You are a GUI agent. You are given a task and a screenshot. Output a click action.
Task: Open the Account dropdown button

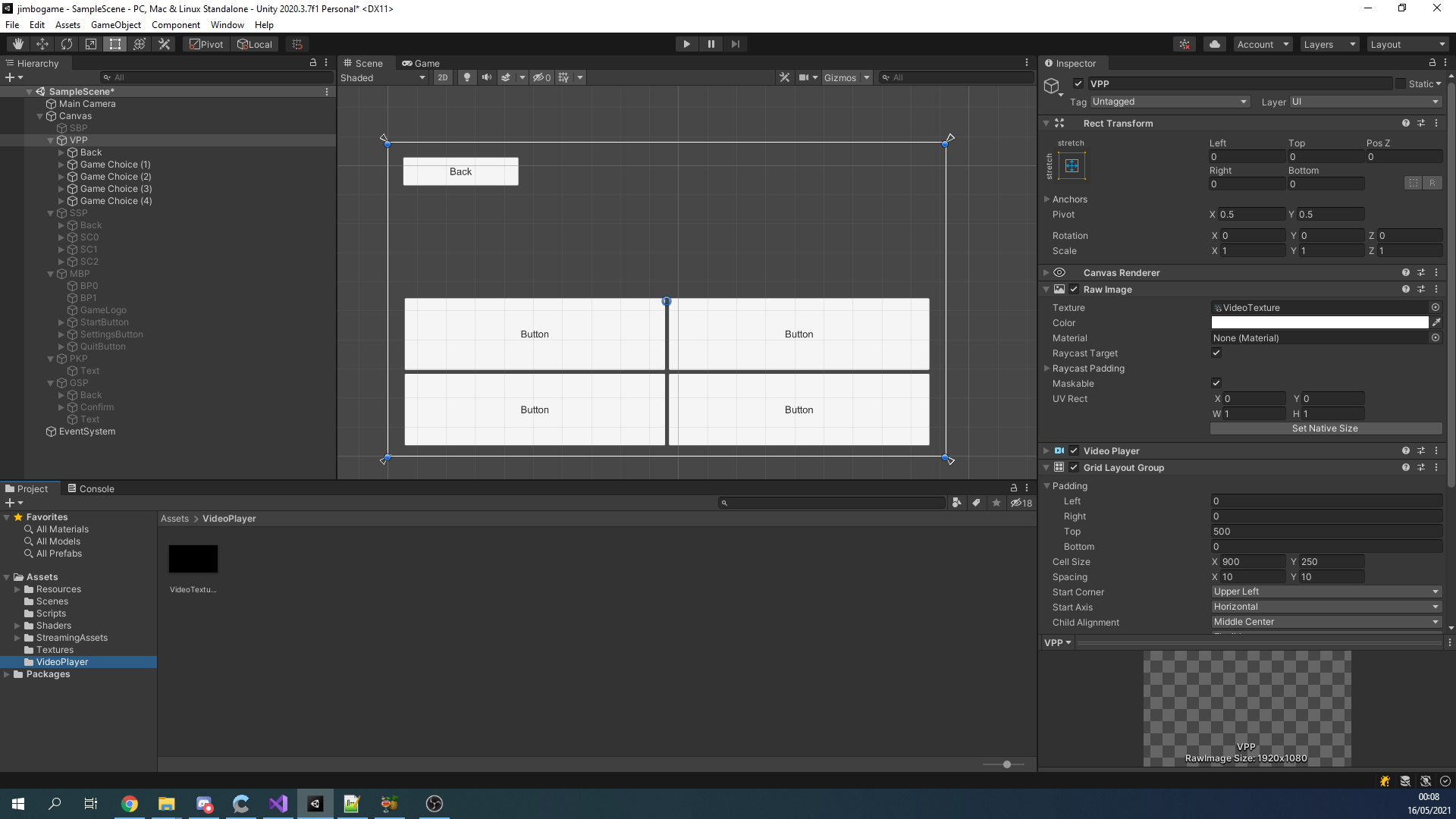(x=1263, y=44)
